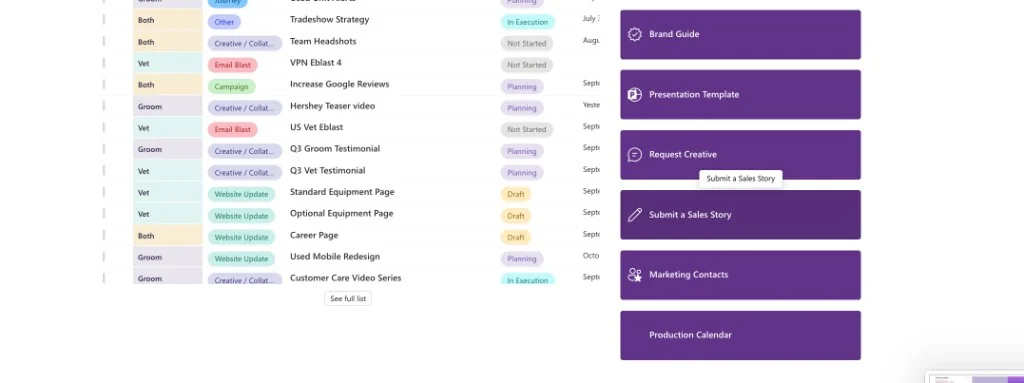Click Planning status for Hershey Teaser video
The height and width of the screenshot is (383, 1024).
[522, 108]
